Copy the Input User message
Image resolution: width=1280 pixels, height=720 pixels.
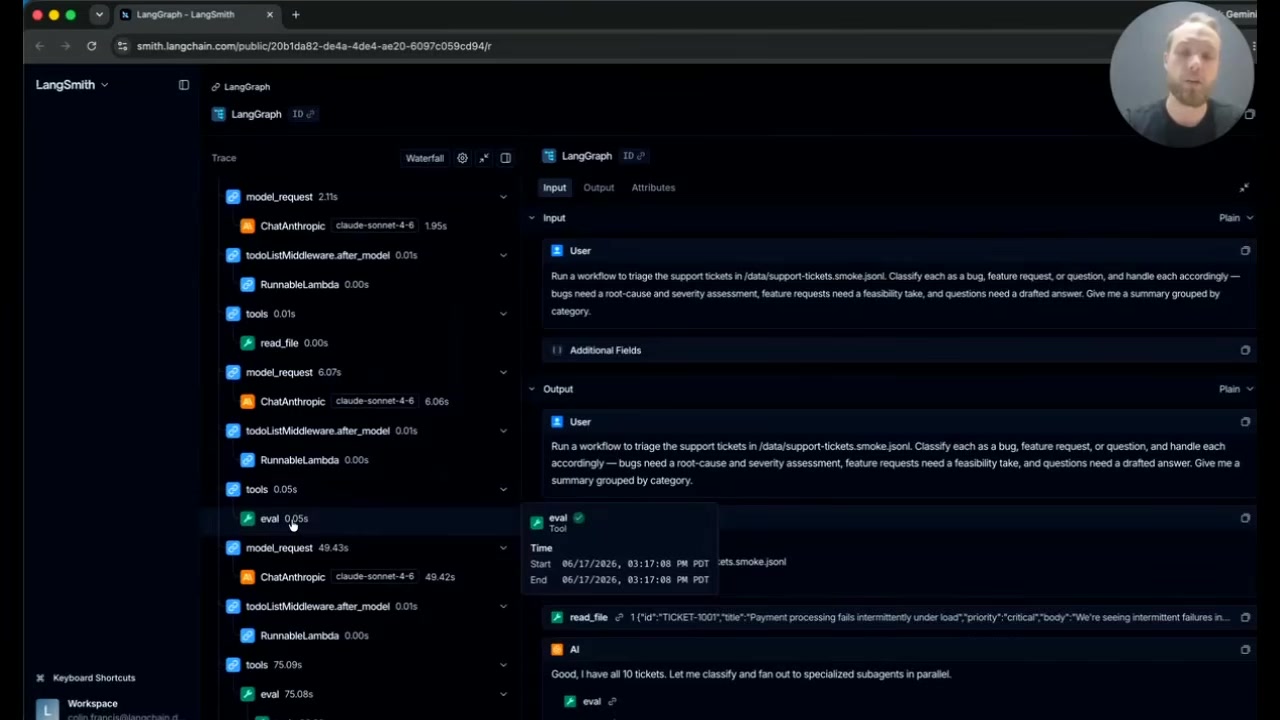[x=1245, y=251]
